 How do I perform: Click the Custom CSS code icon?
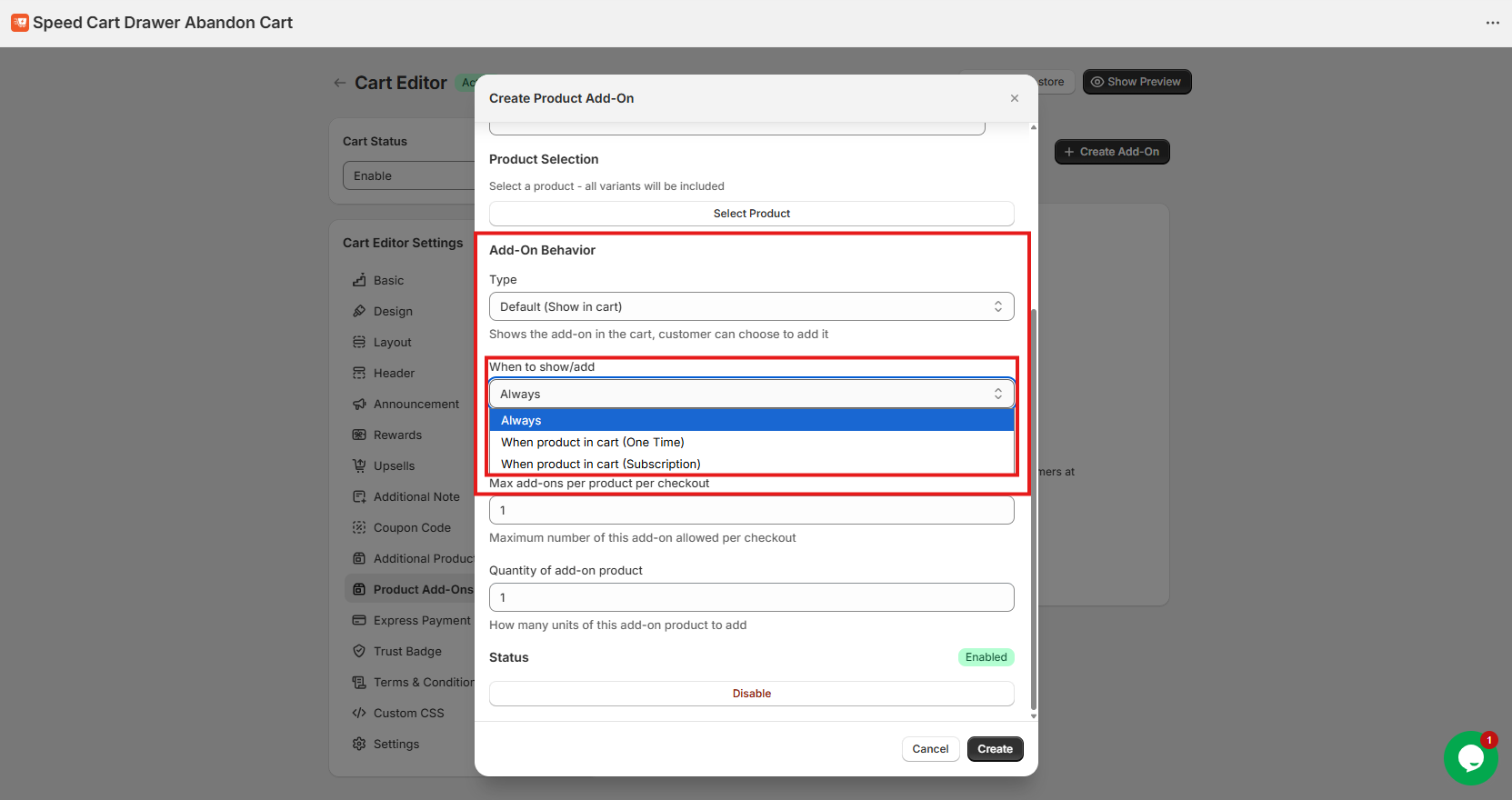(x=359, y=713)
